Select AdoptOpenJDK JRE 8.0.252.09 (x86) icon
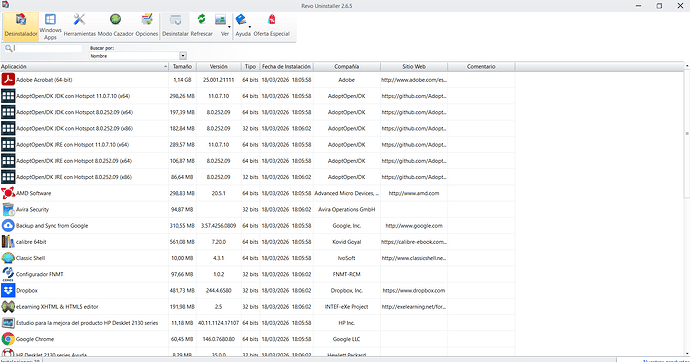The width and height of the screenshot is (690, 362). (x=8, y=177)
